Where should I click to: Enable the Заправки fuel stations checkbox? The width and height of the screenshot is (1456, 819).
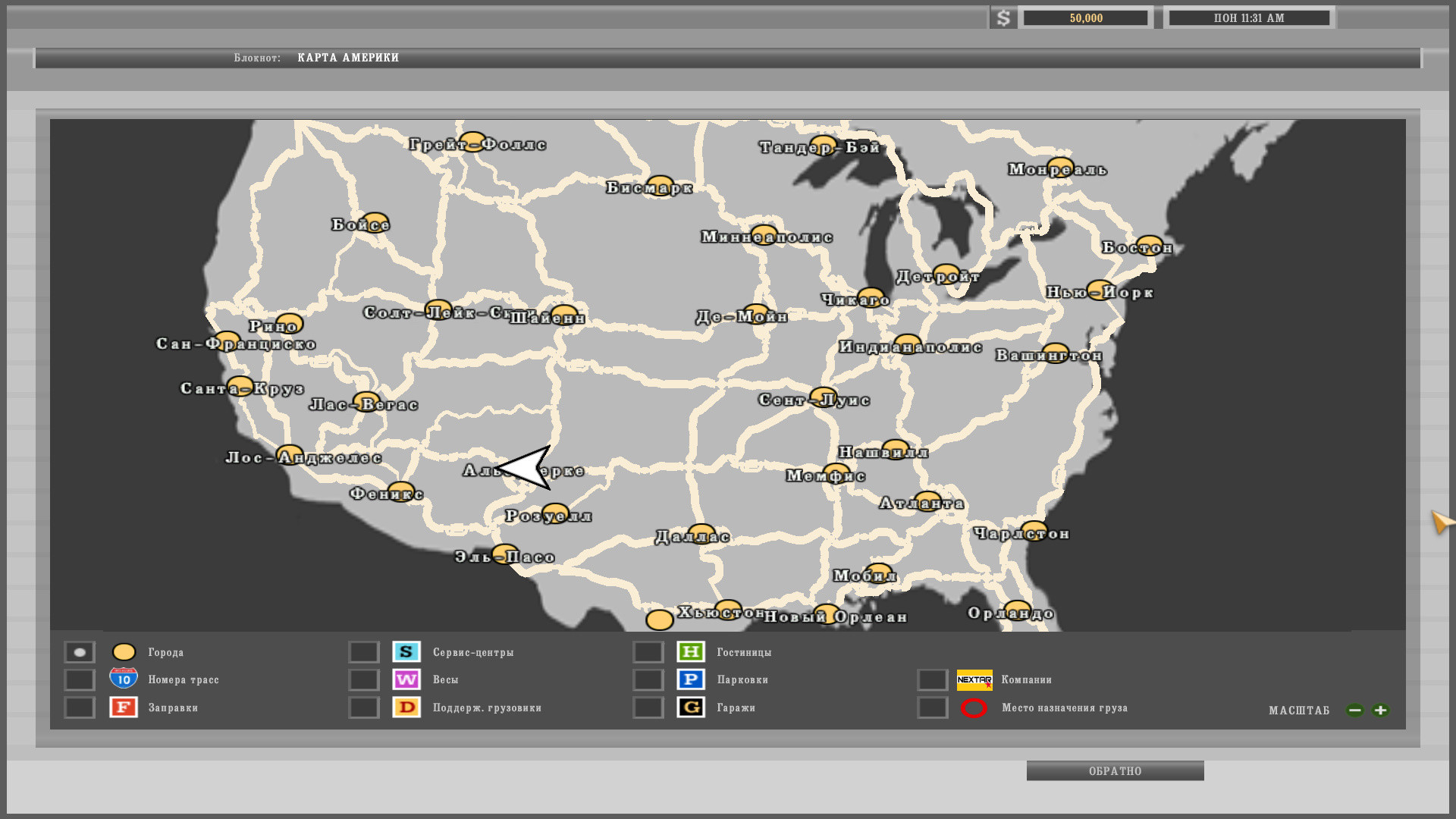click(x=80, y=708)
